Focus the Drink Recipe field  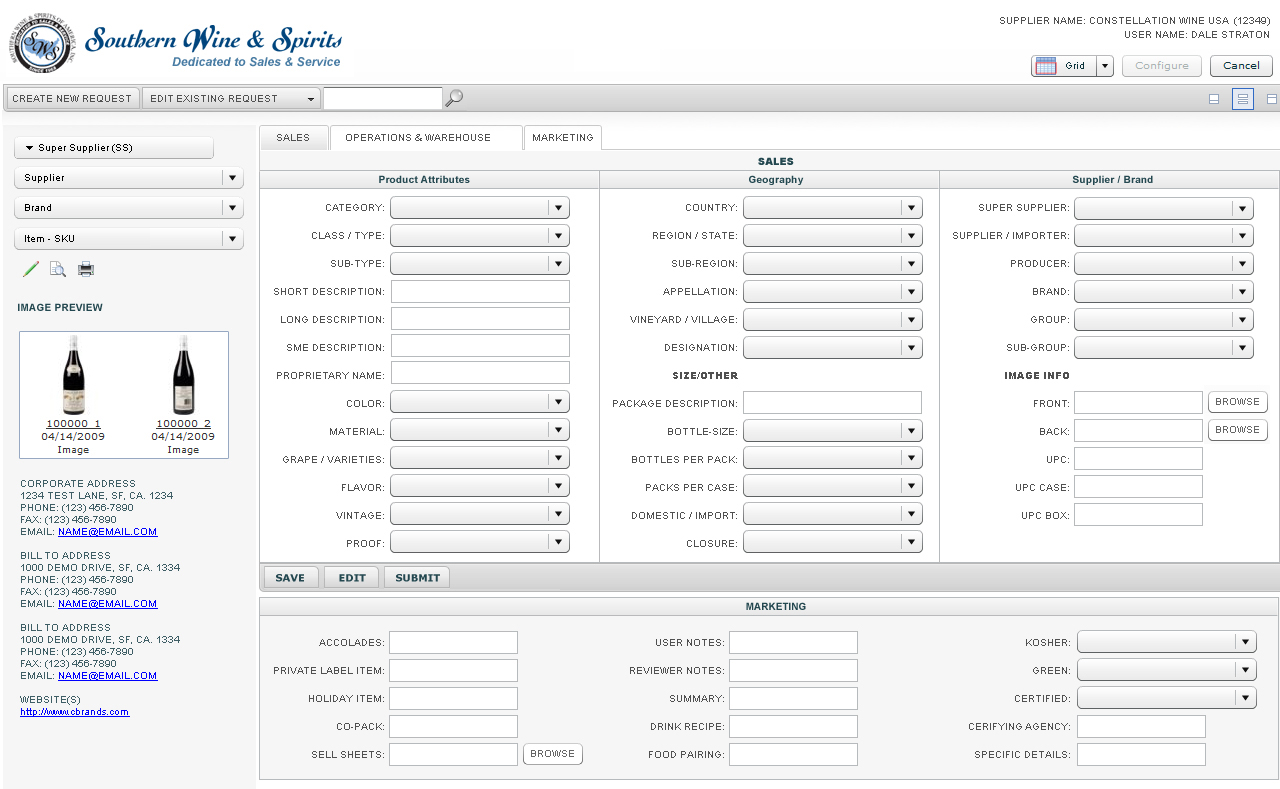click(x=793, y=726)
